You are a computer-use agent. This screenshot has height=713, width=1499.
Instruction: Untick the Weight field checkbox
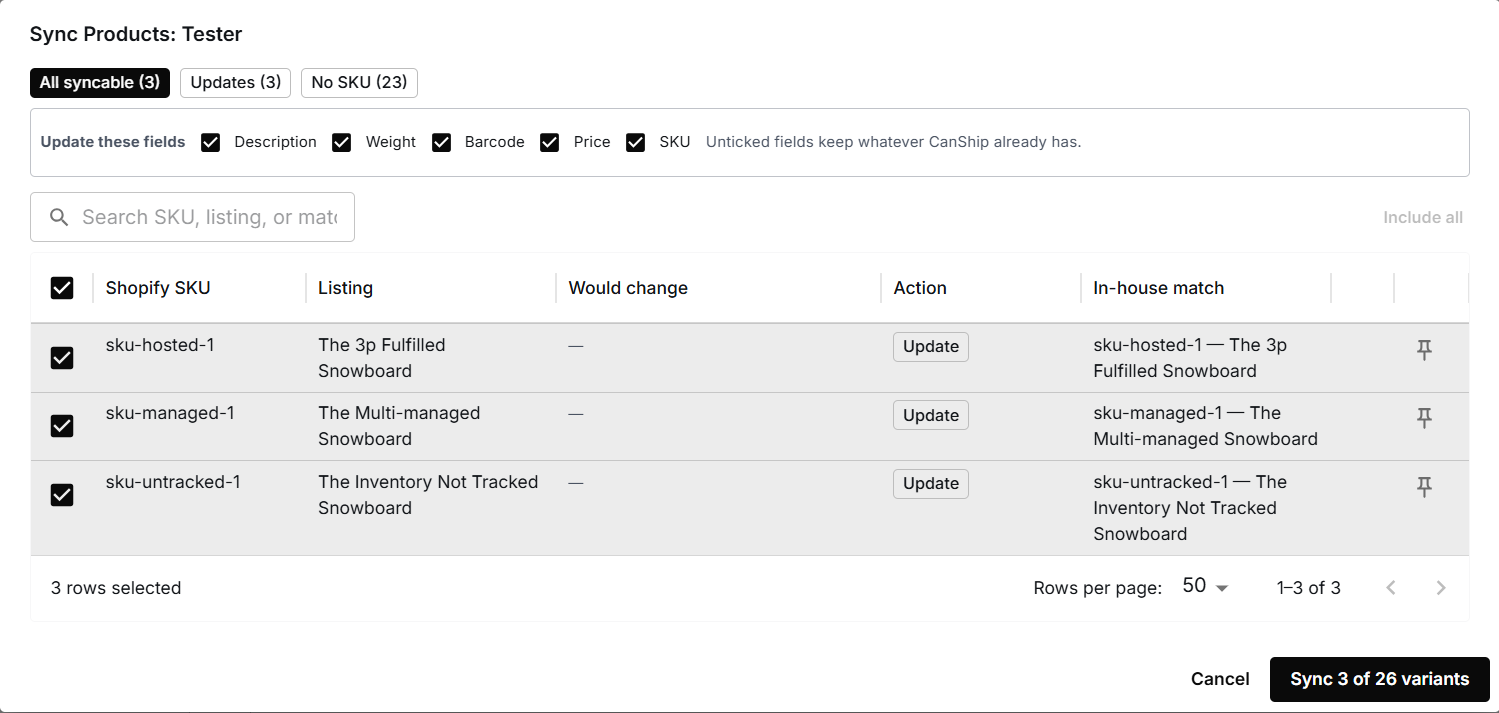pos(341,142)
